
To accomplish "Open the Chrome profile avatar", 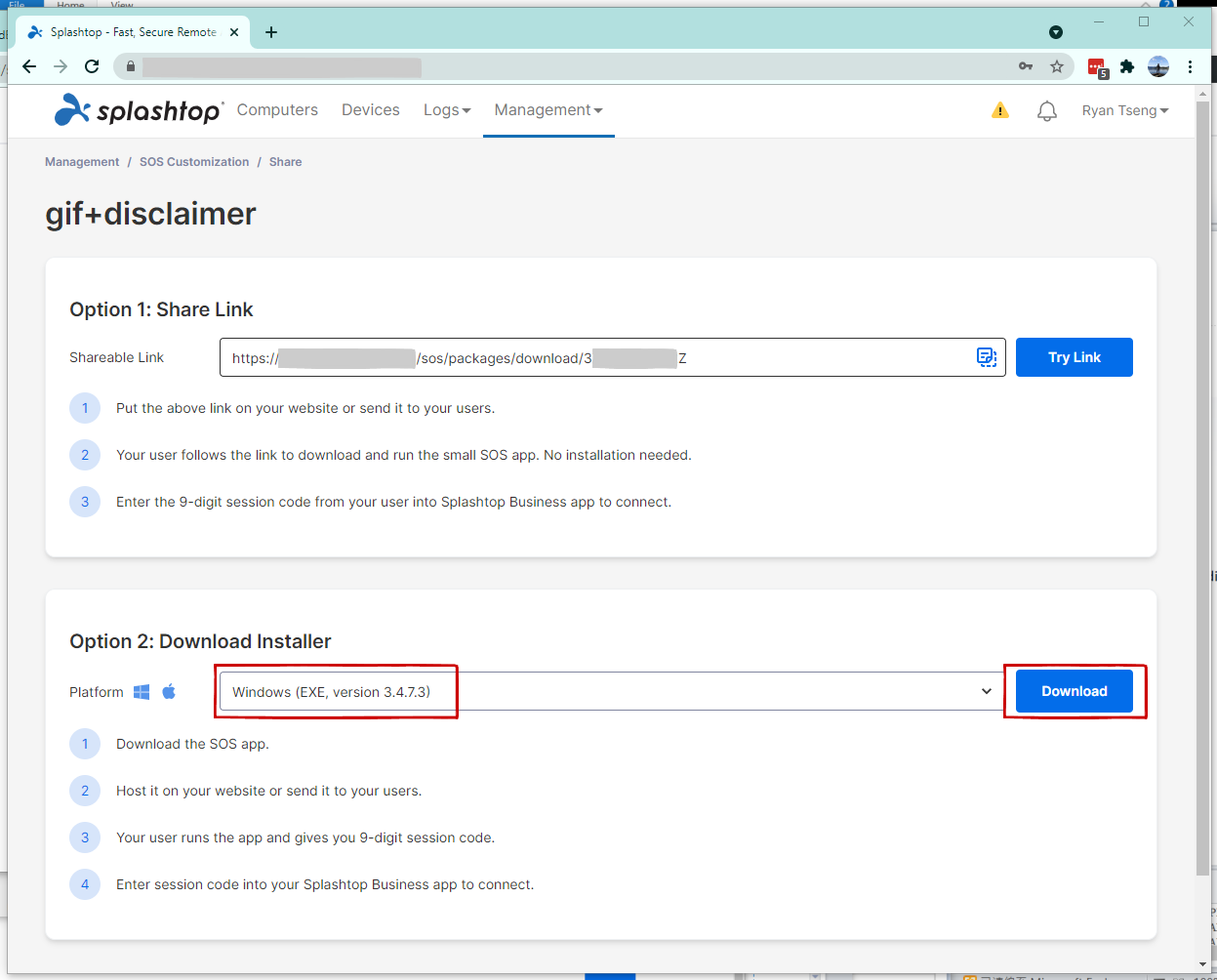I will pos(1158,66).
